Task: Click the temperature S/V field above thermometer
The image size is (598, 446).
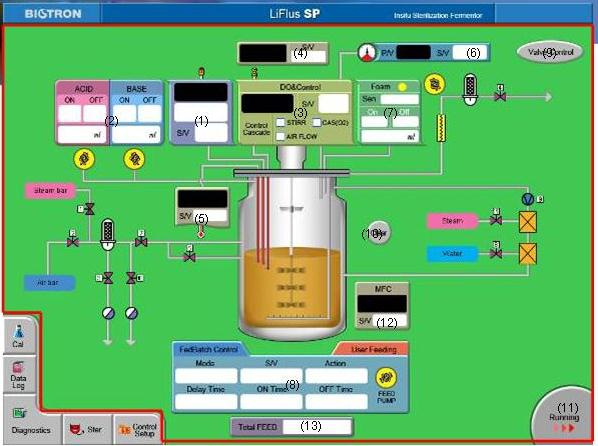Action: pos(209,216)
